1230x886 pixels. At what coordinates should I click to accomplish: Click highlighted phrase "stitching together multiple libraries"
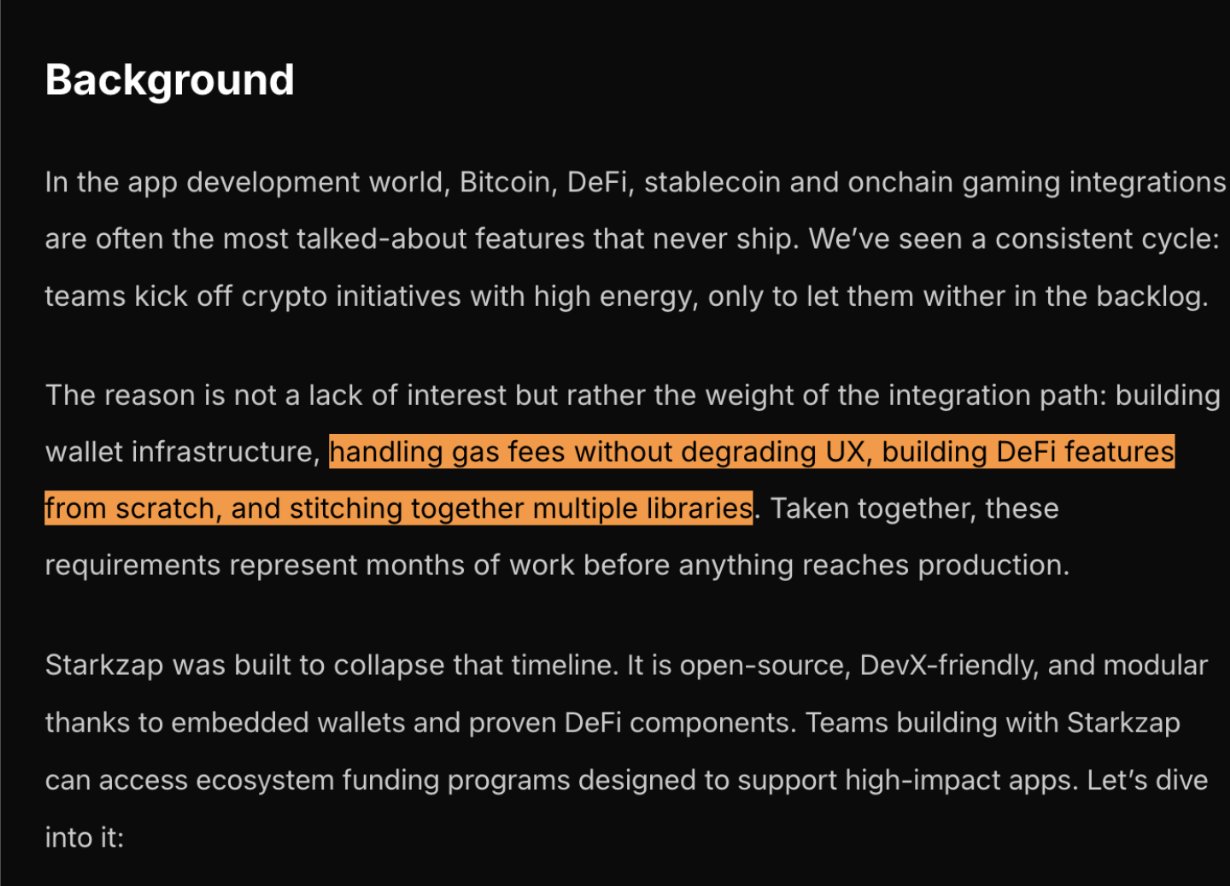[x=520, y=508]
